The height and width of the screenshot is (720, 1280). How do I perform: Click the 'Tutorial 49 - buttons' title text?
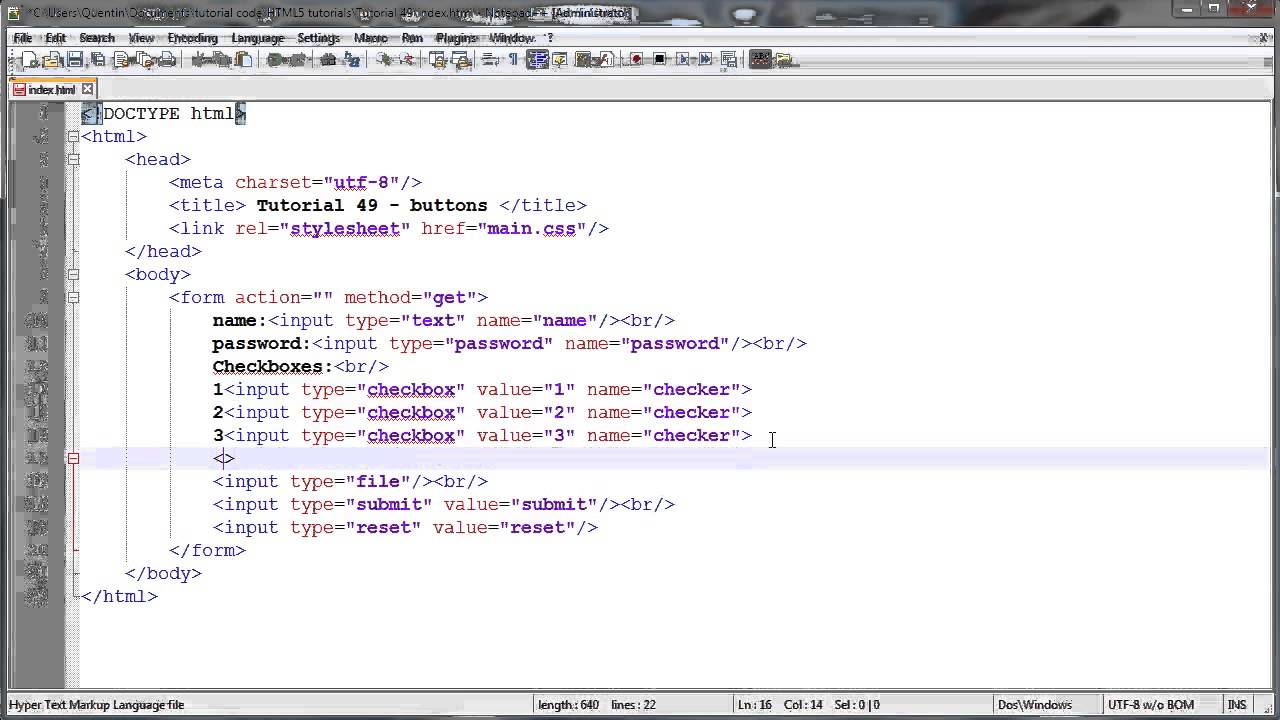tap(372, 205)
